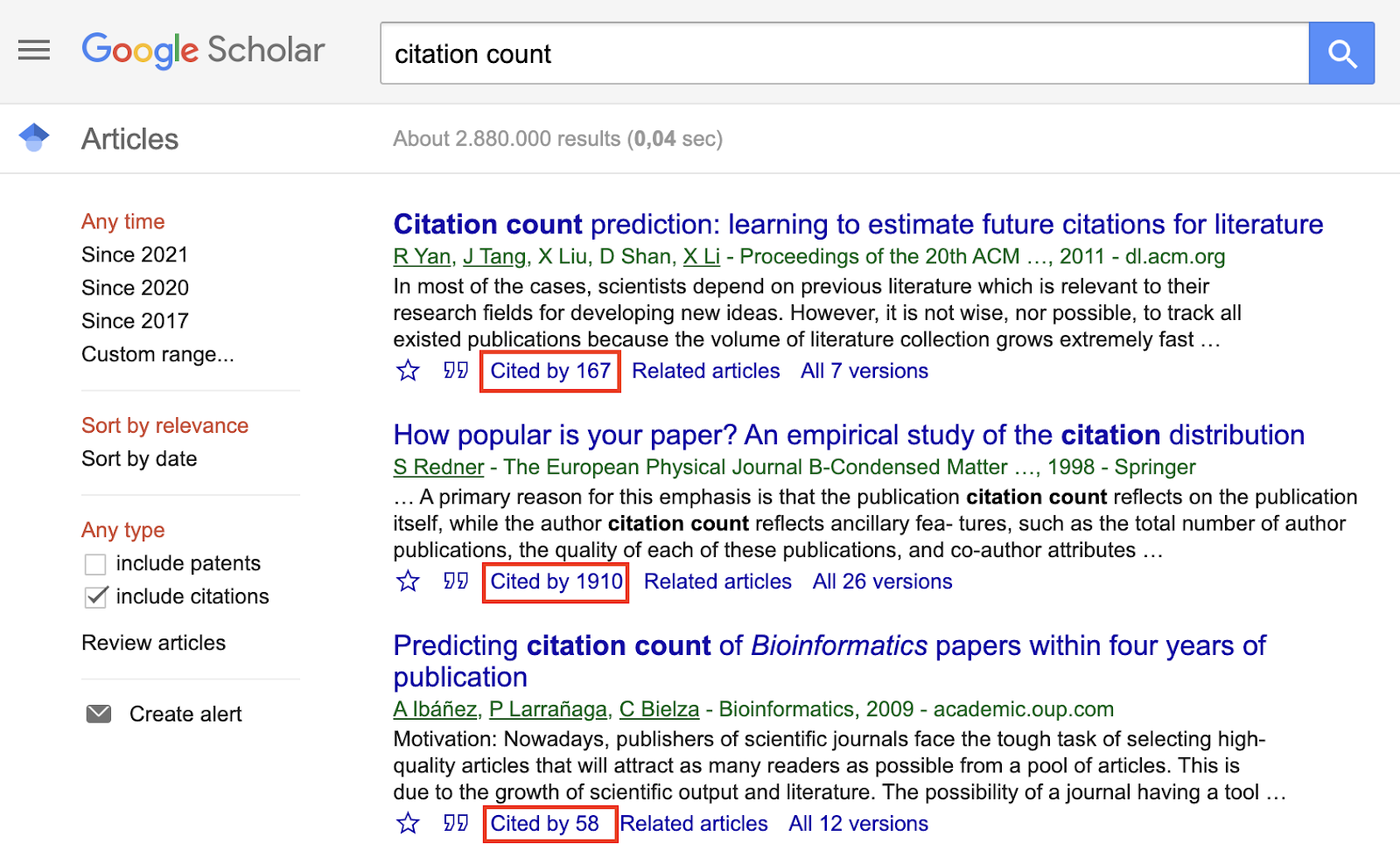Star the Bioinformatics papers result
This screenshot has width=1400, height=864.
(408, 824)
